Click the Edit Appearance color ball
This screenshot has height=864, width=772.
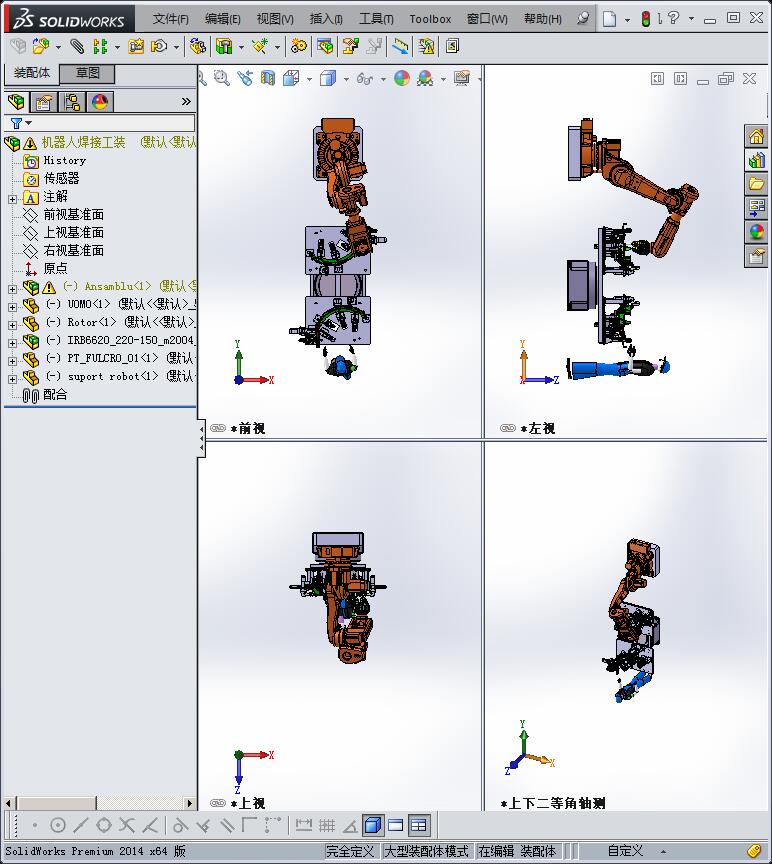coord(402,78)
